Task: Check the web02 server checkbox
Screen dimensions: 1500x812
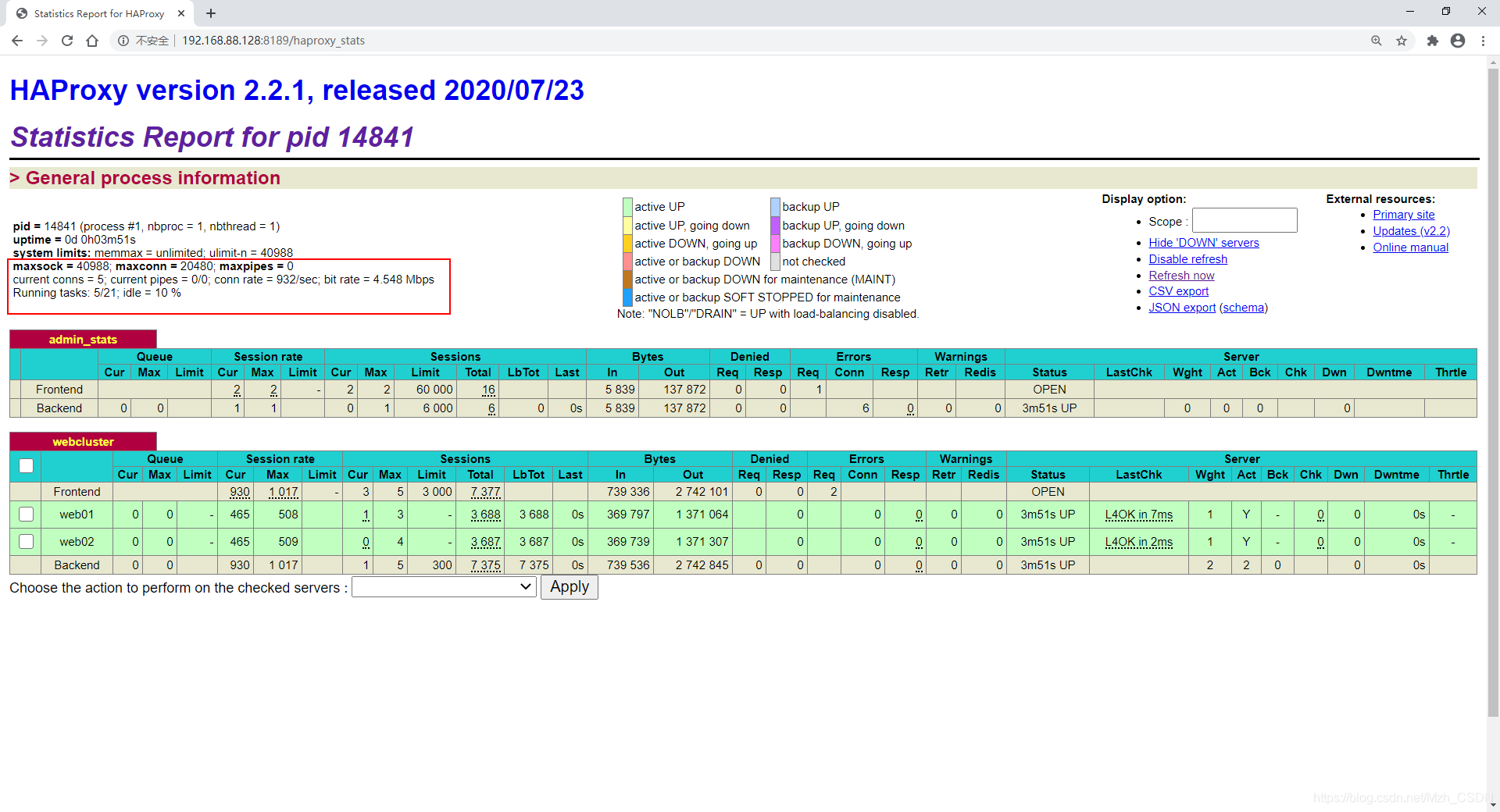Action: pyautogui.click(x=26, y=542)
